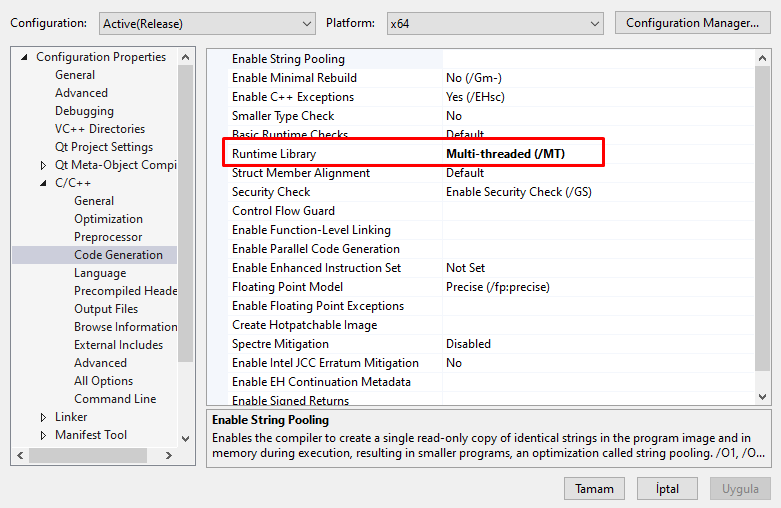This screenshot has height=508, width=781.
Task: Open the All Options page
Action: (103, 381)
